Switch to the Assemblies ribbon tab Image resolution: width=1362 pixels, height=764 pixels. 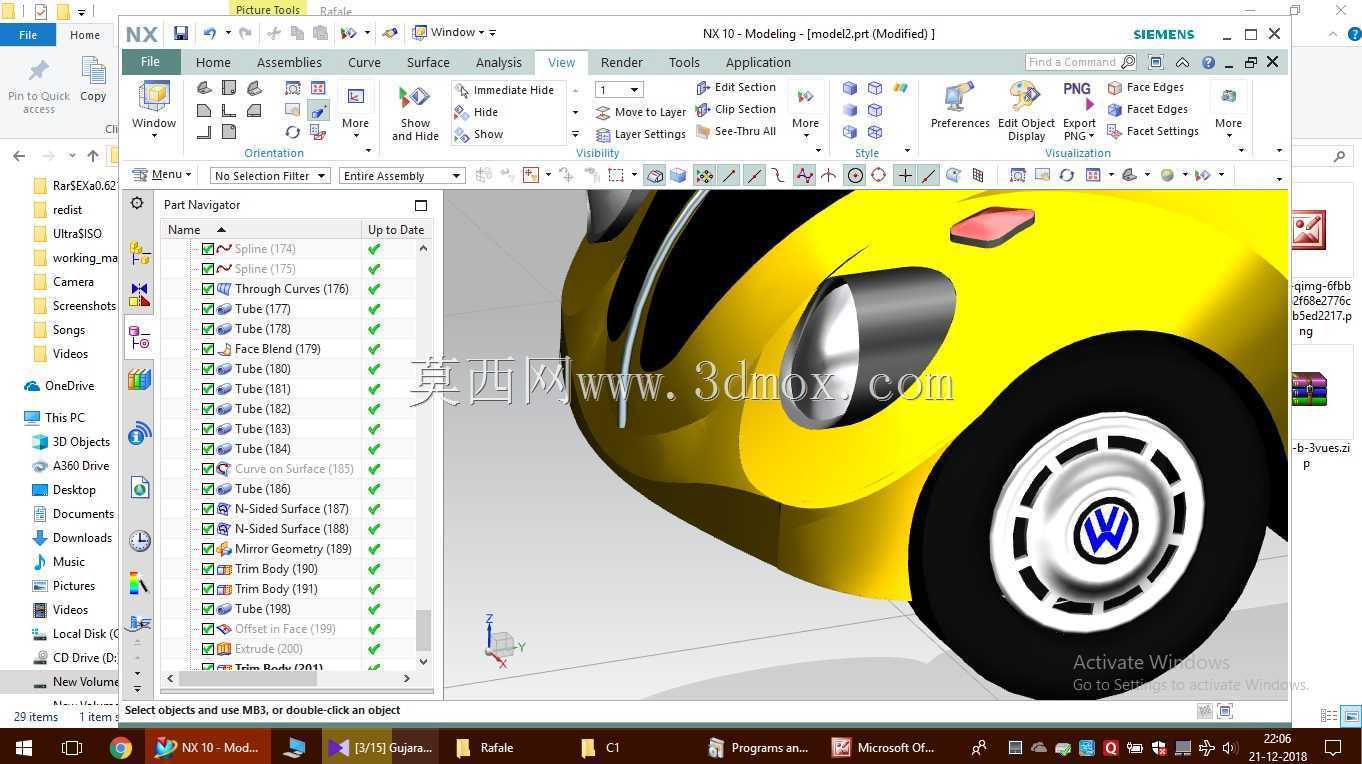(289, 62)
